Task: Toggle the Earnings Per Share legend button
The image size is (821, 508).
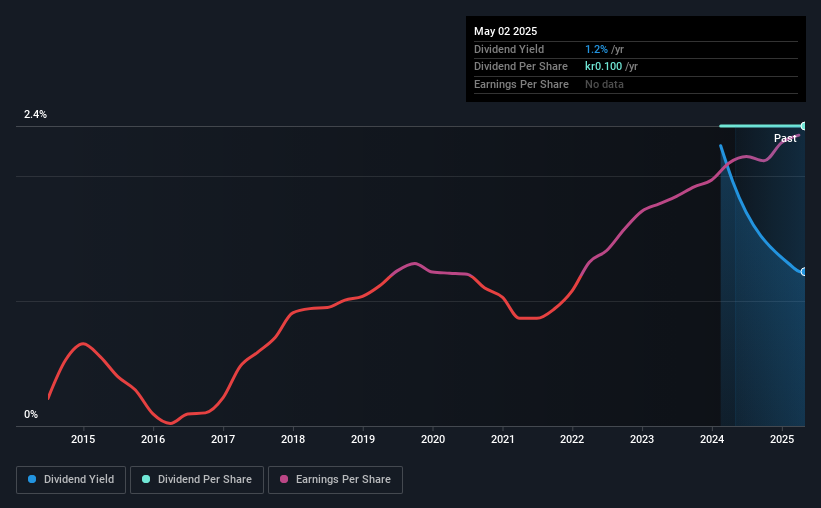Action: click(x=335, y=480)
